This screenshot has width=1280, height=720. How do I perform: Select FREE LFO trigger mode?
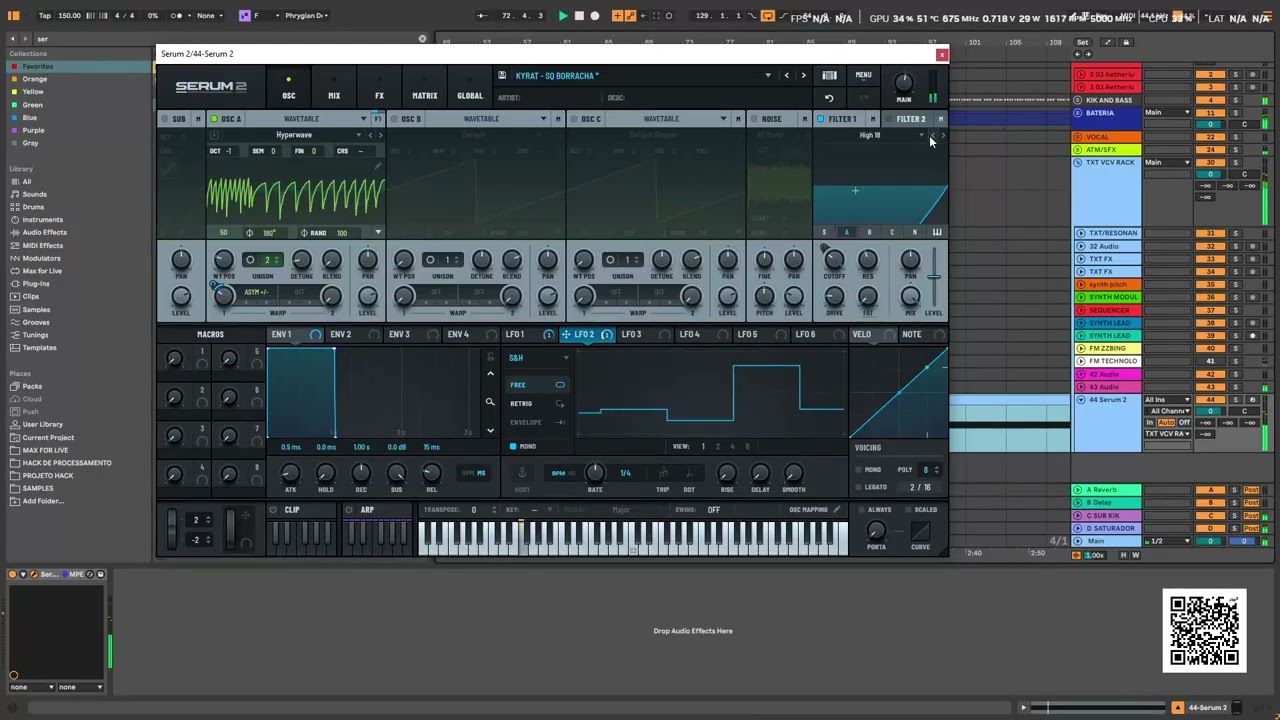click(x=537, y=385)
